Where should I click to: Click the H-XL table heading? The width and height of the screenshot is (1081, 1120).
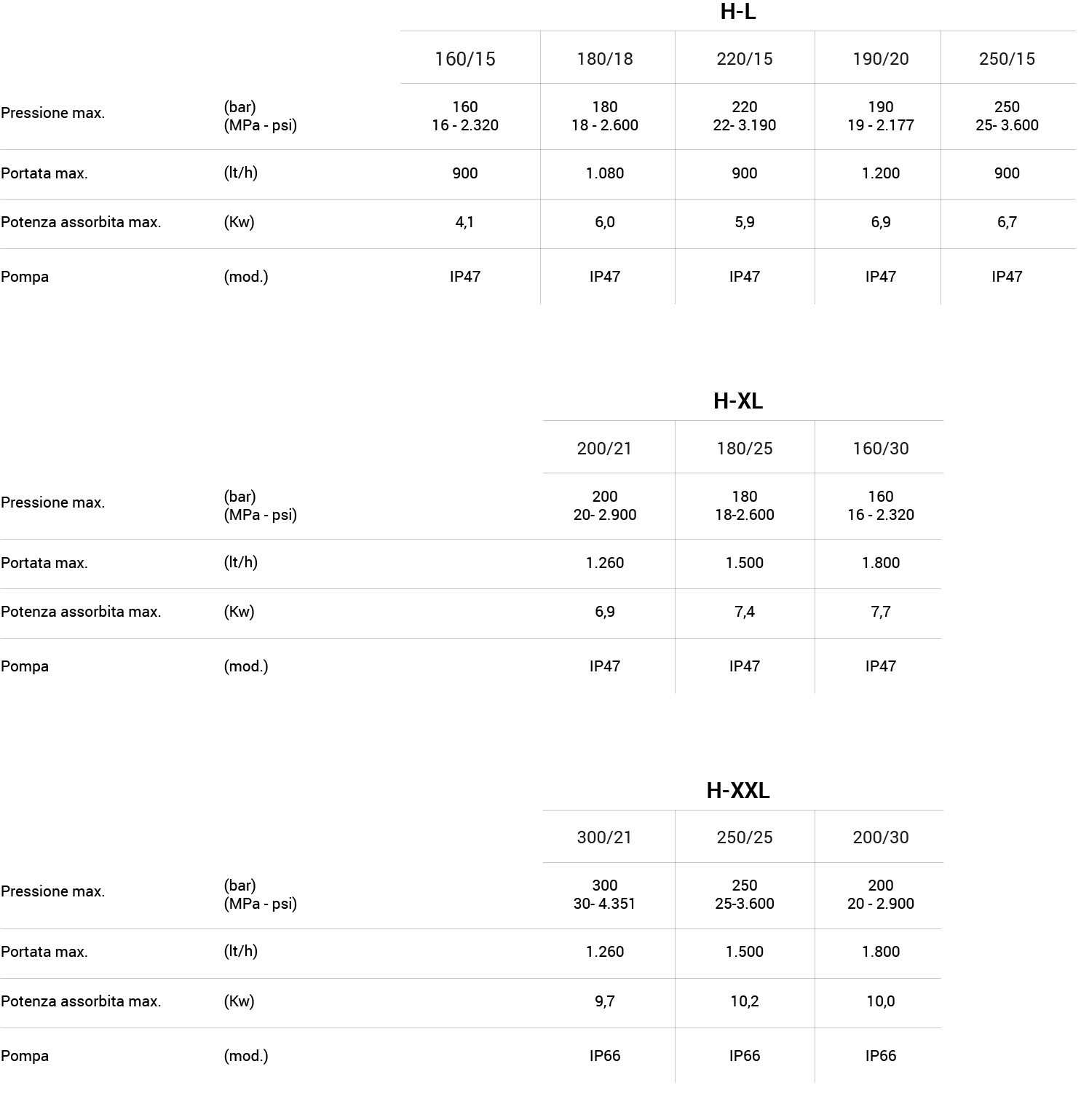coord(737,401)
